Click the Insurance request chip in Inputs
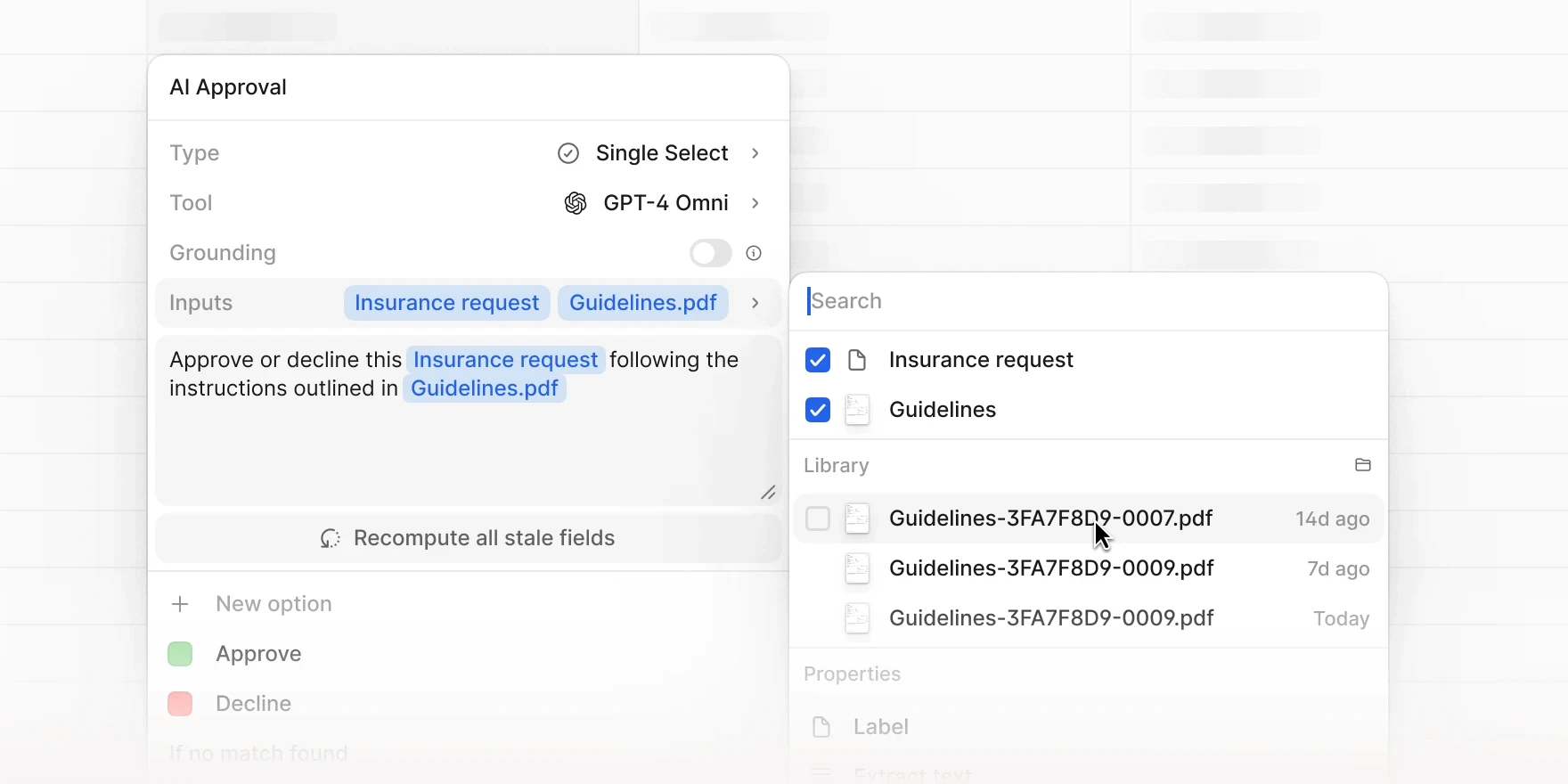 pyautogui.click(x=447, y=303)
